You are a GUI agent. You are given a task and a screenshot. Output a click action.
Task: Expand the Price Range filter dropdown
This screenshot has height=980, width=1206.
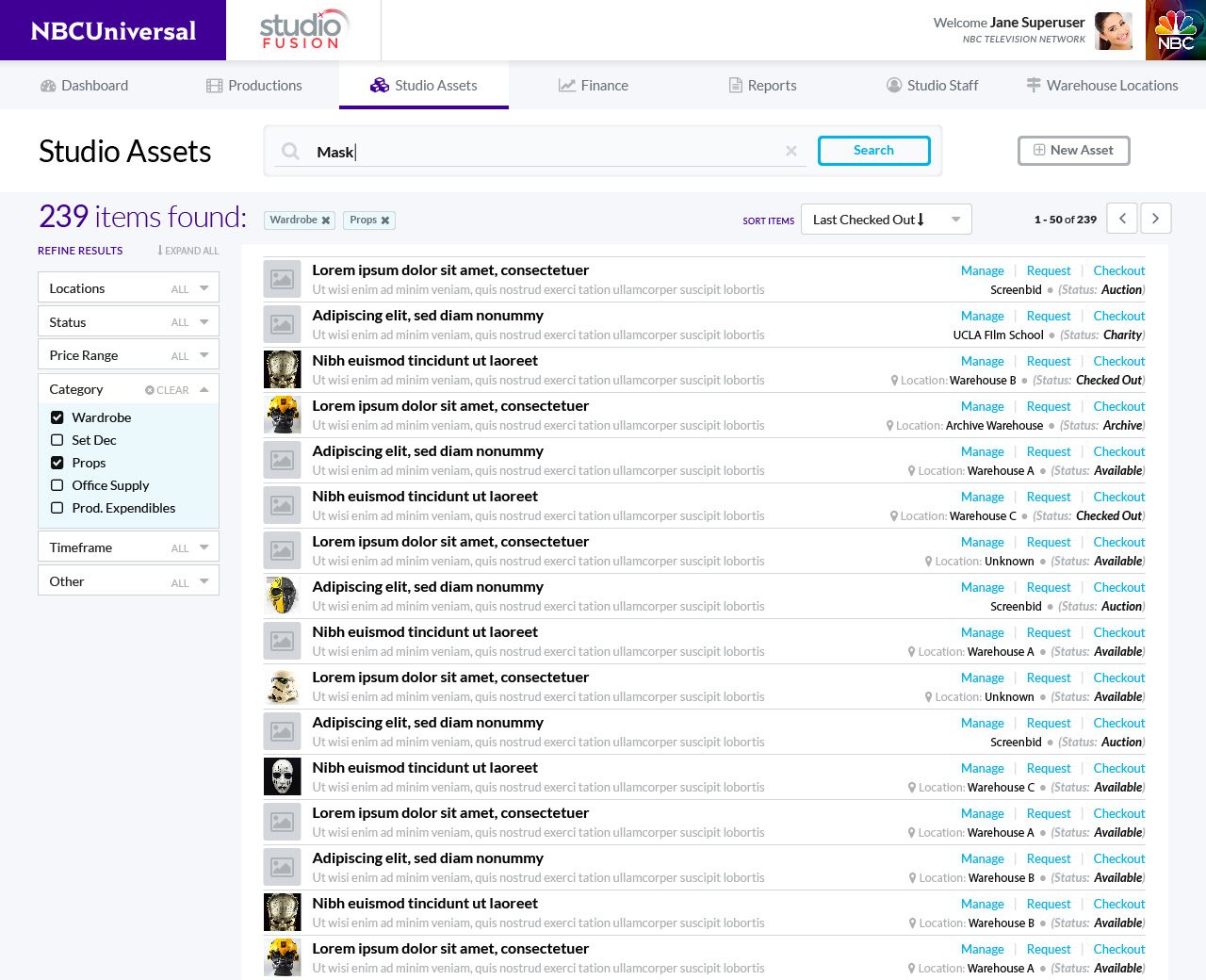128,355
